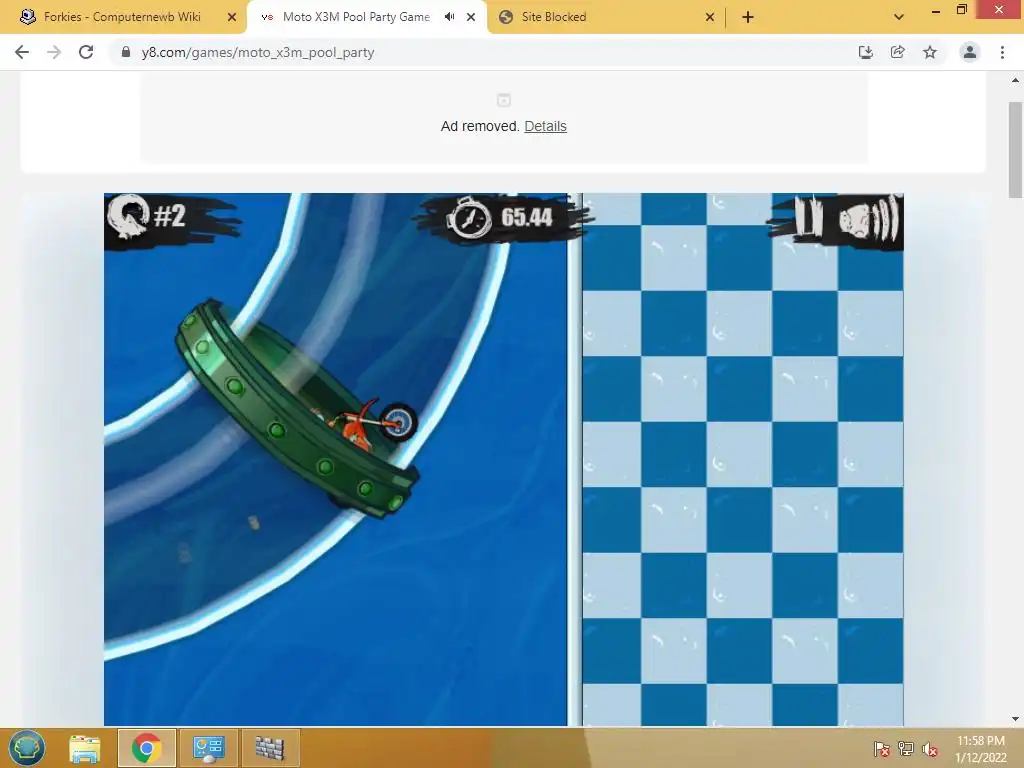Viewport: 1024px width, 768px height.
Task: Bookmark this page with star icon
Action: pos(930,52)
